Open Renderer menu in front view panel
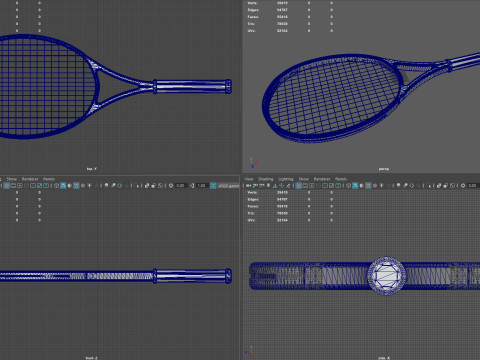Viewport: 480px width, 360px height. [30, 179]
